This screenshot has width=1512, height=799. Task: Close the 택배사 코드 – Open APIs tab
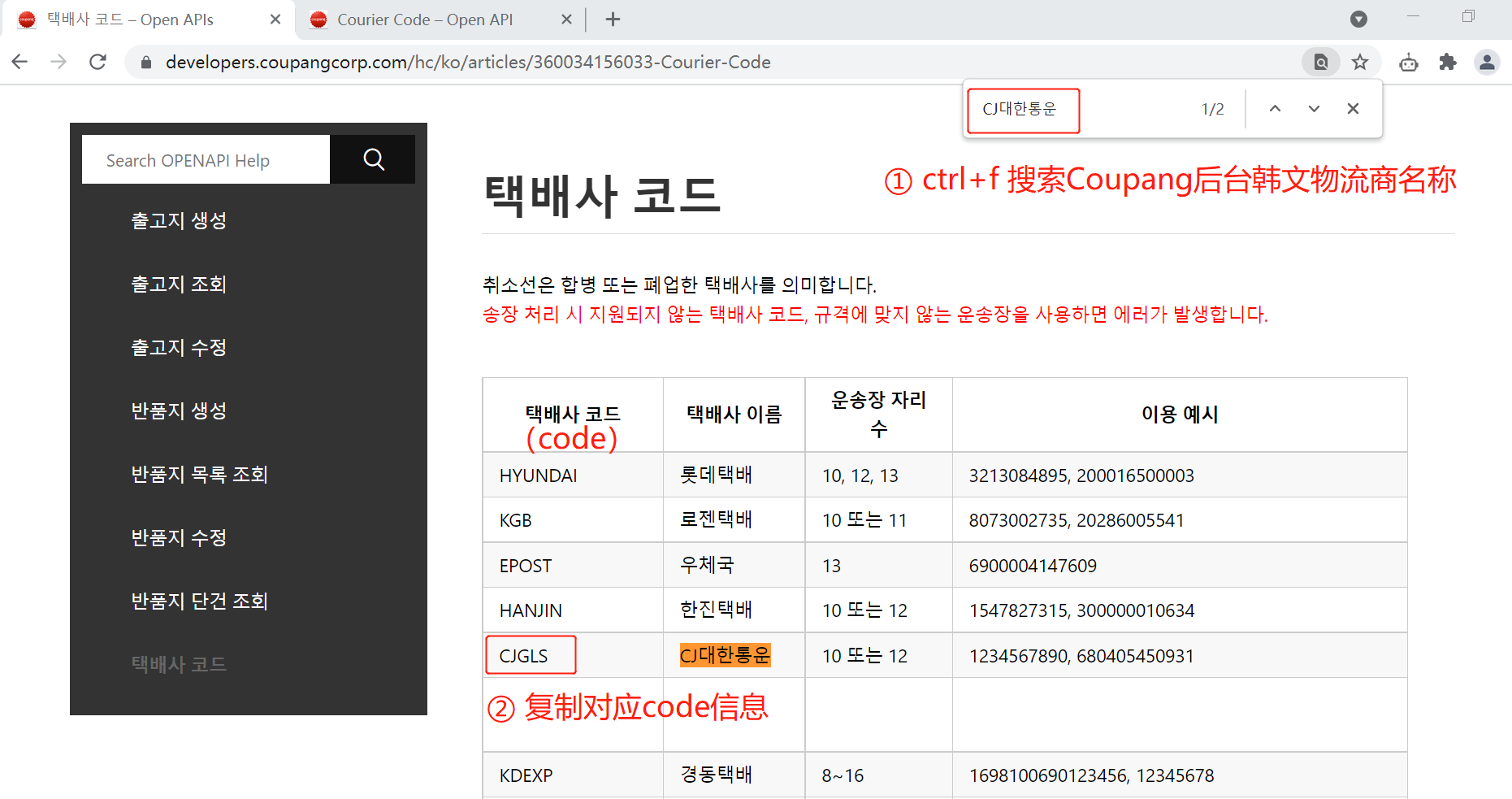coord(275,20)
